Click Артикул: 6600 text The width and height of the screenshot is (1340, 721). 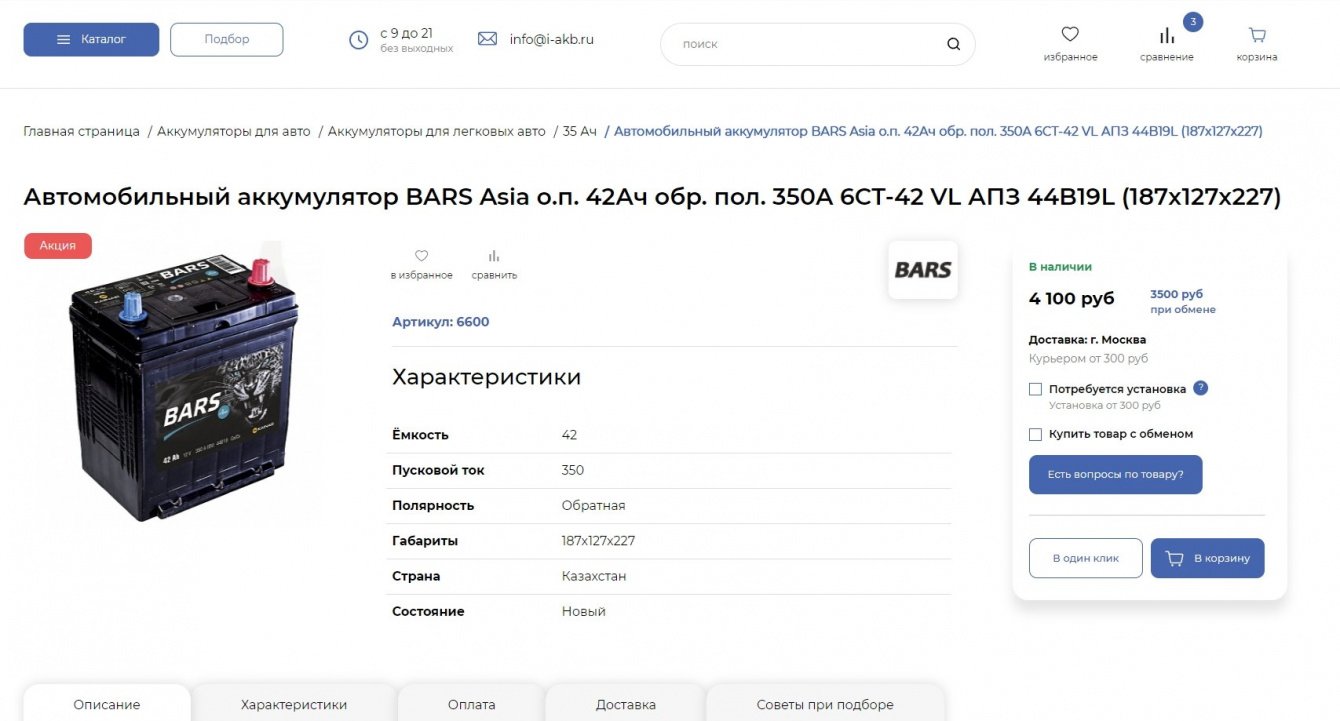[441, 322]
